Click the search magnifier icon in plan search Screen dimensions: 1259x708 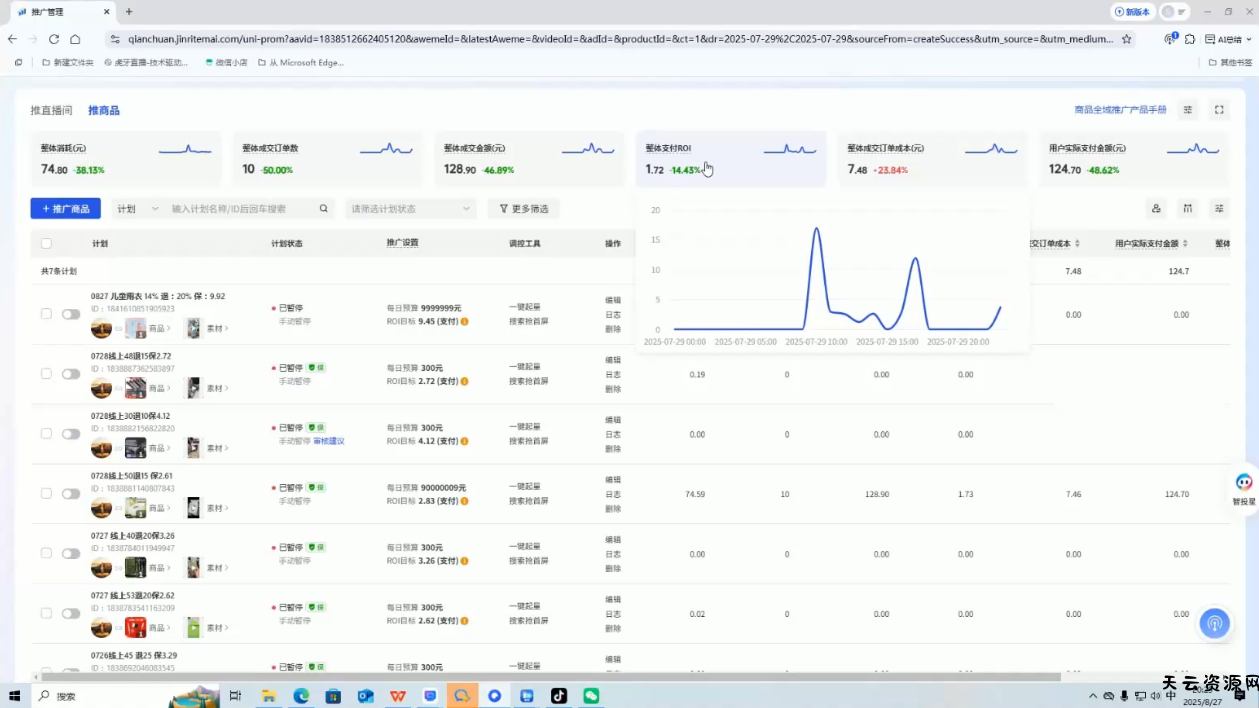(324, 209)
